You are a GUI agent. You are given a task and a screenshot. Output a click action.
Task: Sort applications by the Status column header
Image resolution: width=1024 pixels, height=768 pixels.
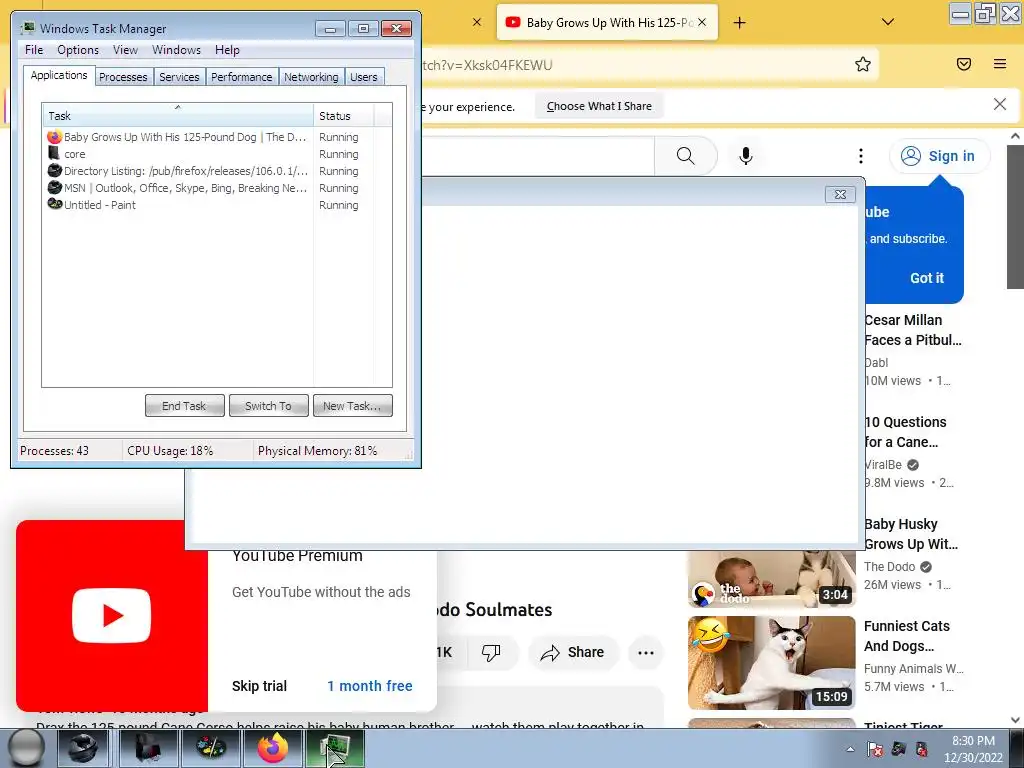click(x=344, y=116)
